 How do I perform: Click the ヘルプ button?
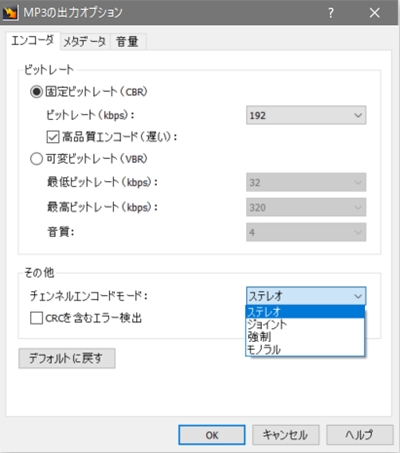coord(360,435)
